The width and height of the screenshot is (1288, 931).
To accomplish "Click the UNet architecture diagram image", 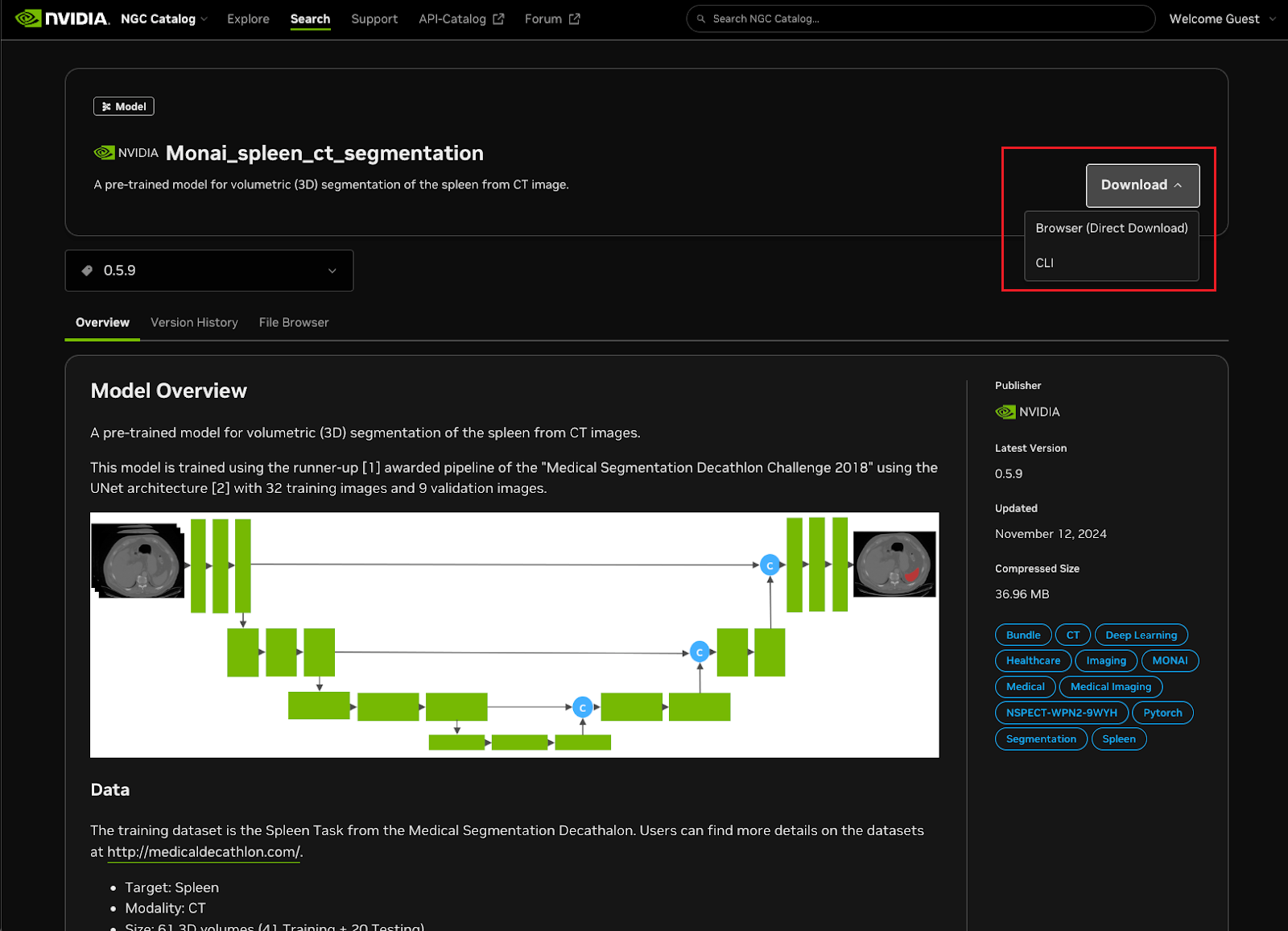I will click(514, 635).
